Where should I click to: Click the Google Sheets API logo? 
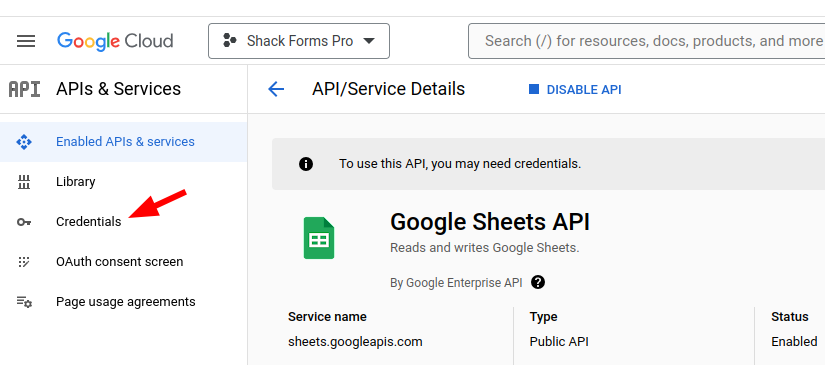pos(319,238)
